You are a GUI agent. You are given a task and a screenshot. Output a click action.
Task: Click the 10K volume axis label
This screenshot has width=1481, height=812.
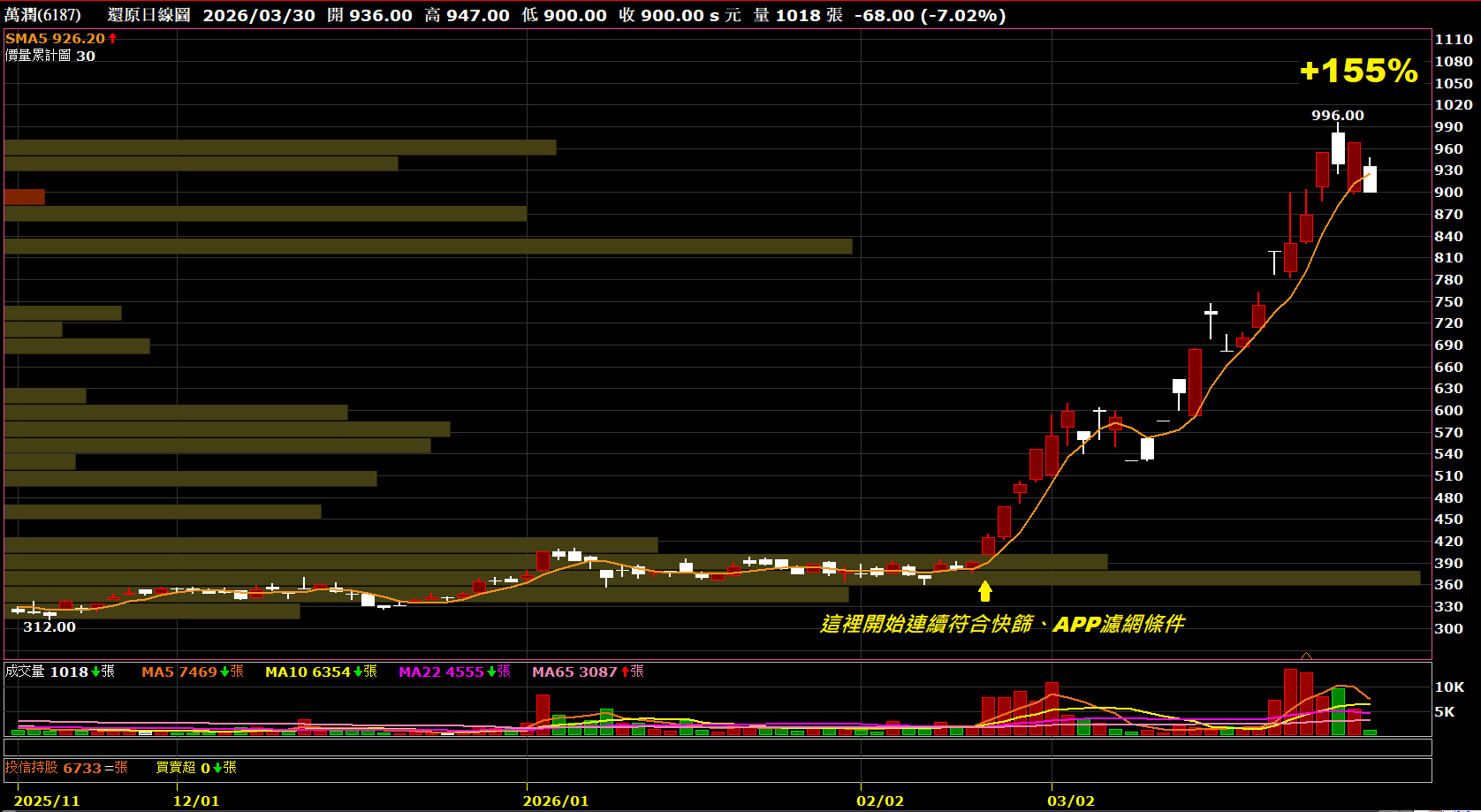click(1450, 687)
